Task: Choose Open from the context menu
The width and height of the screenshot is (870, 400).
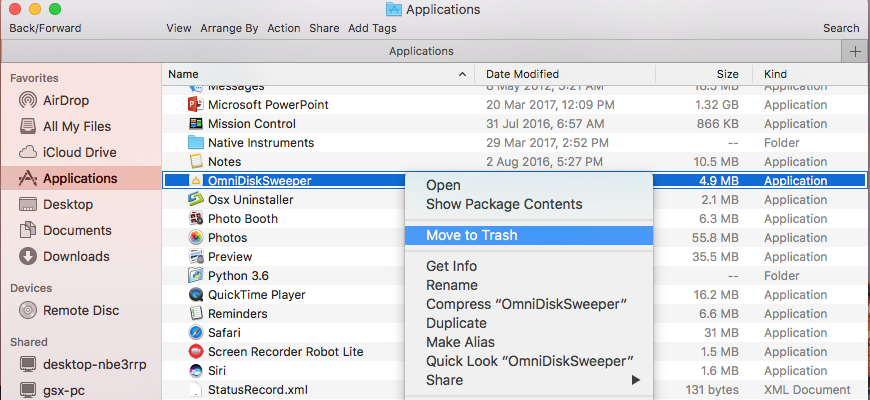Action: point(443,185)
